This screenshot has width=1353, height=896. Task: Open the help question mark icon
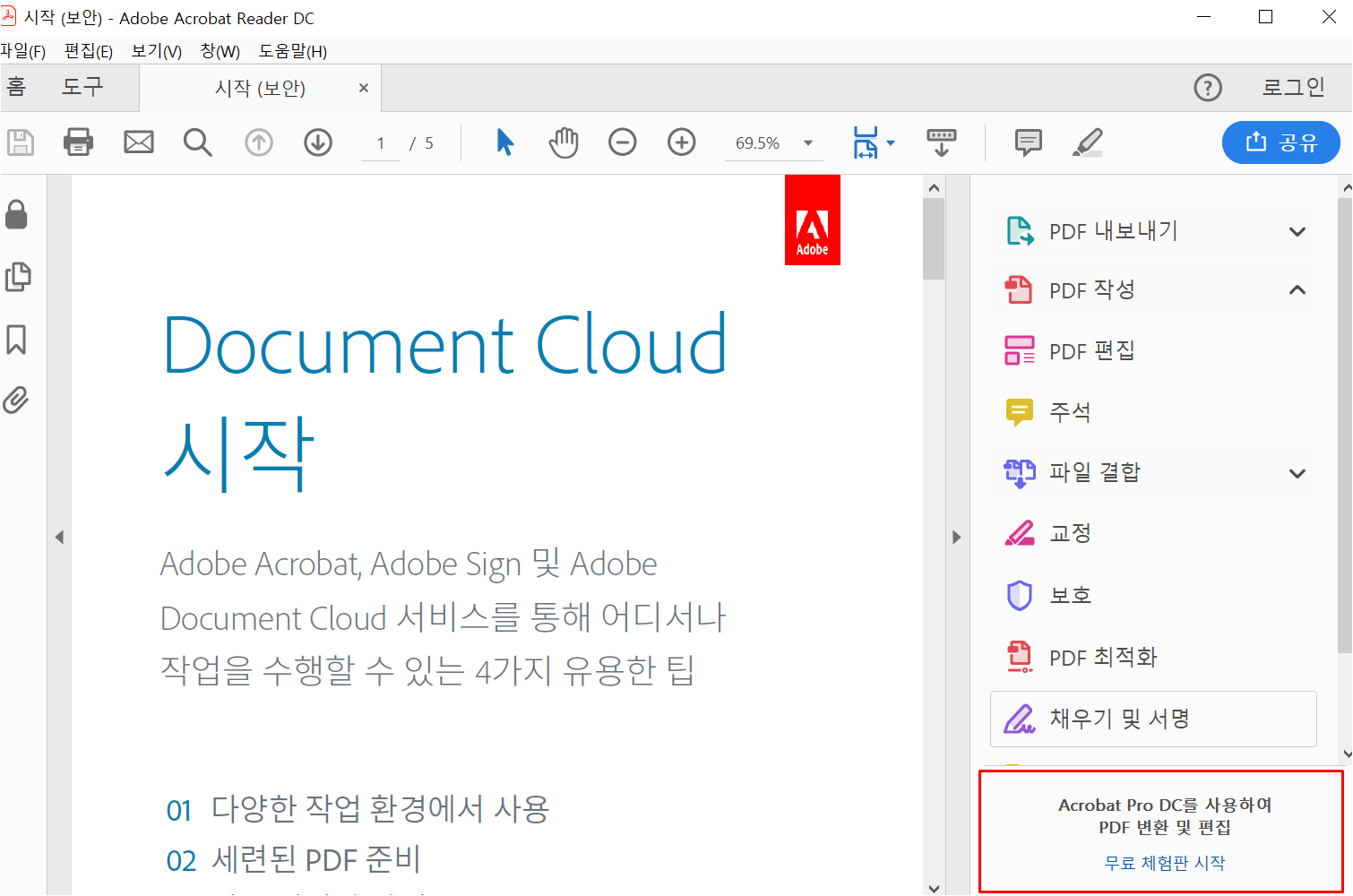click(1208, 88)
